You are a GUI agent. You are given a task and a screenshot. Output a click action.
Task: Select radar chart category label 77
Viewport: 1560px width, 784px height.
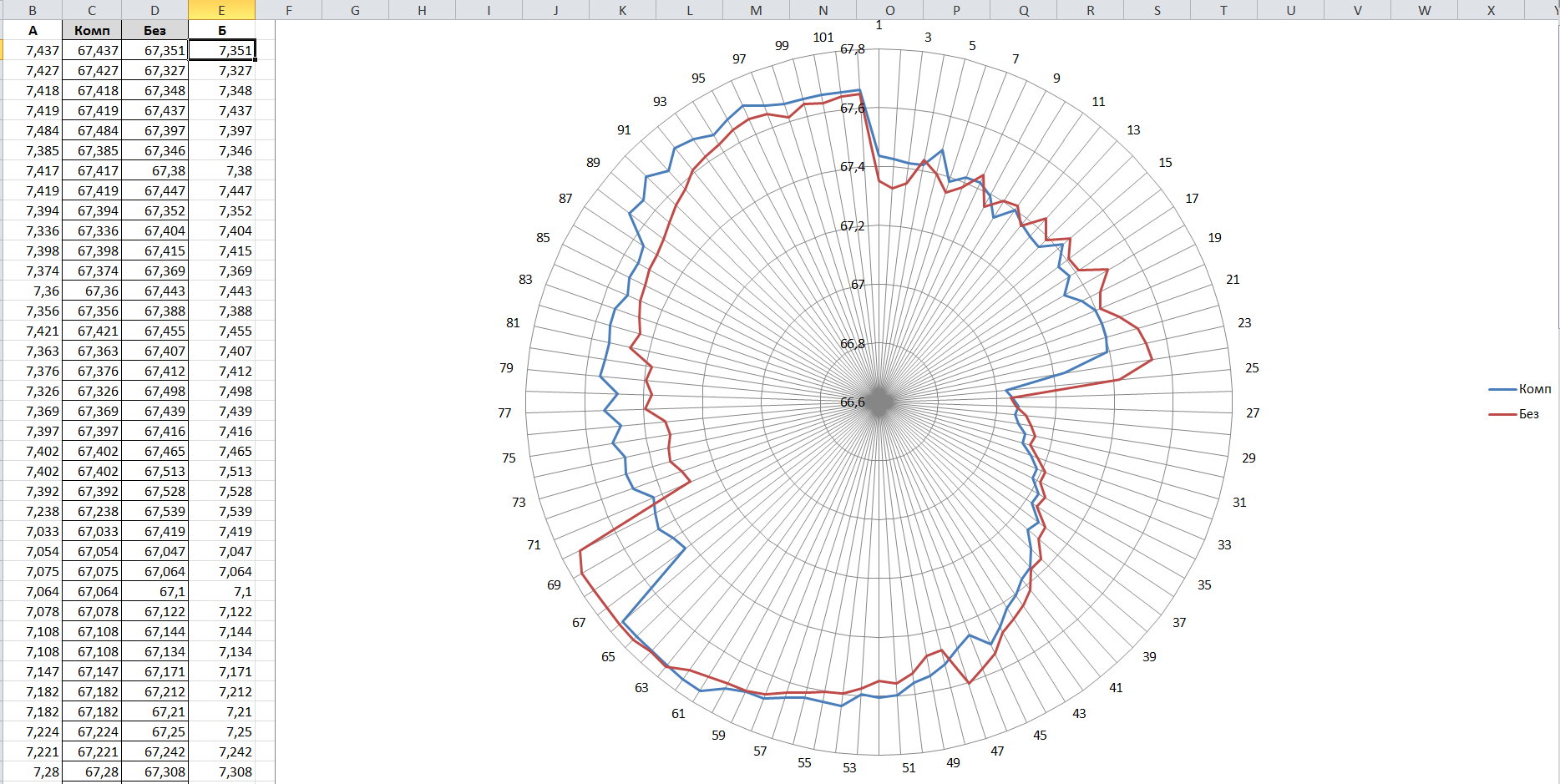504,413
